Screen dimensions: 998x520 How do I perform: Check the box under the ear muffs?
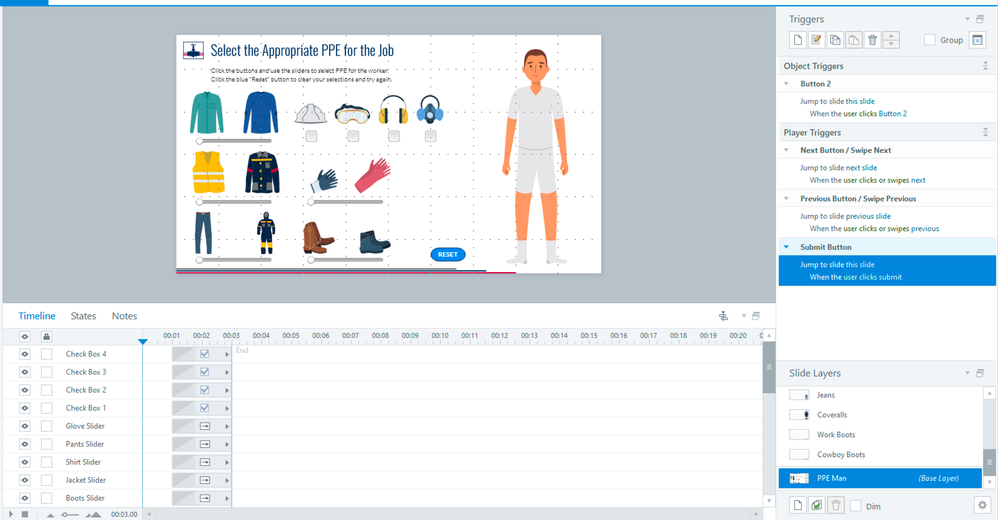pos(394,136)
